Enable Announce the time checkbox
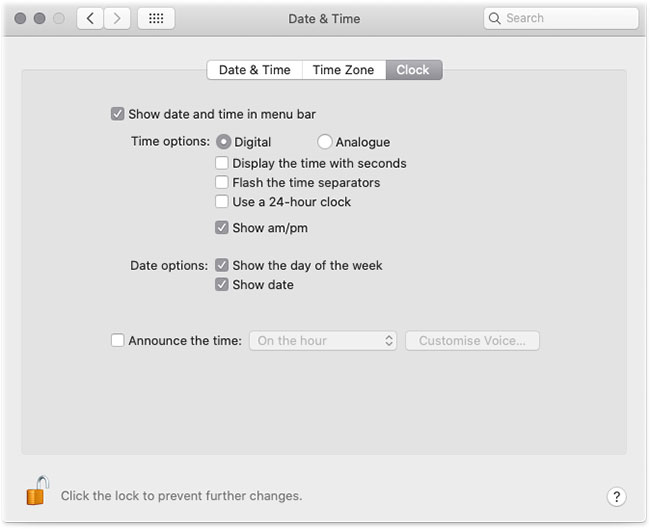The image size is (650, 529). (117, 340)
